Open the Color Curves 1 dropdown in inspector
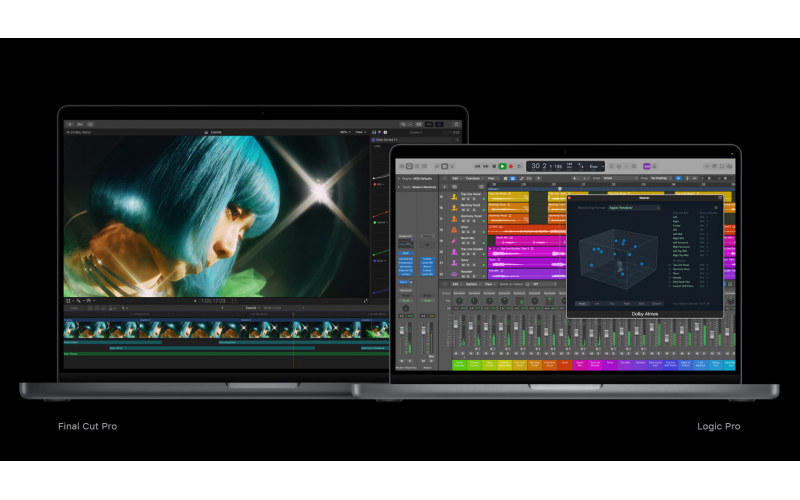 pos(387,140)
